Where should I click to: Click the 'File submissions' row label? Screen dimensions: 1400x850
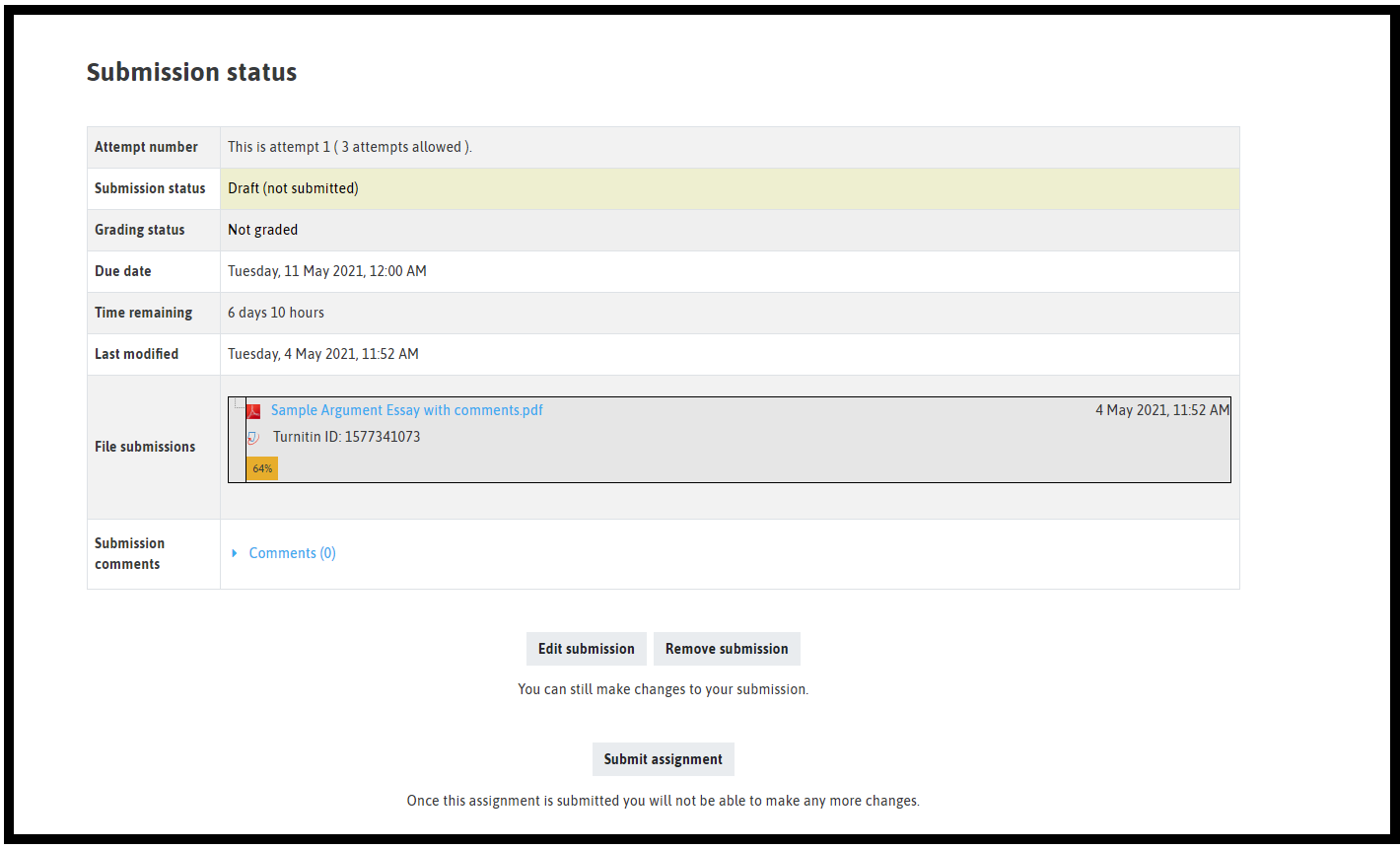pos(145,447)
